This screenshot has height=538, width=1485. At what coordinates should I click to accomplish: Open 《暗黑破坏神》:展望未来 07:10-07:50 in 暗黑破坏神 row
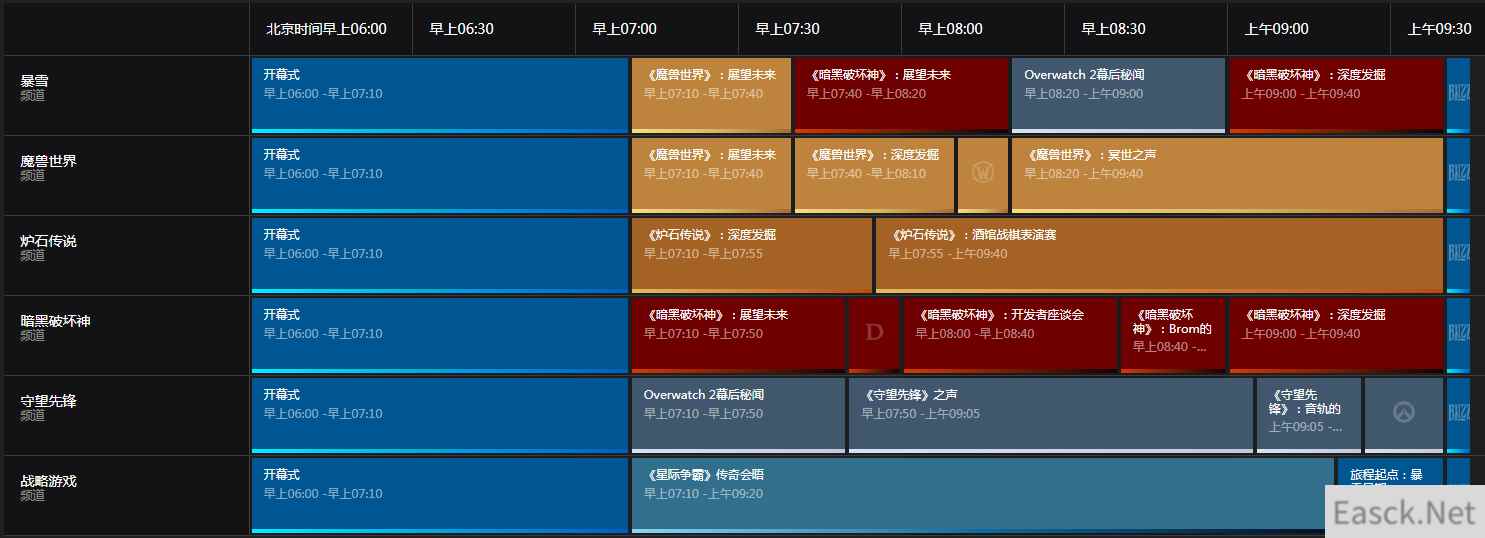(738, 335)
